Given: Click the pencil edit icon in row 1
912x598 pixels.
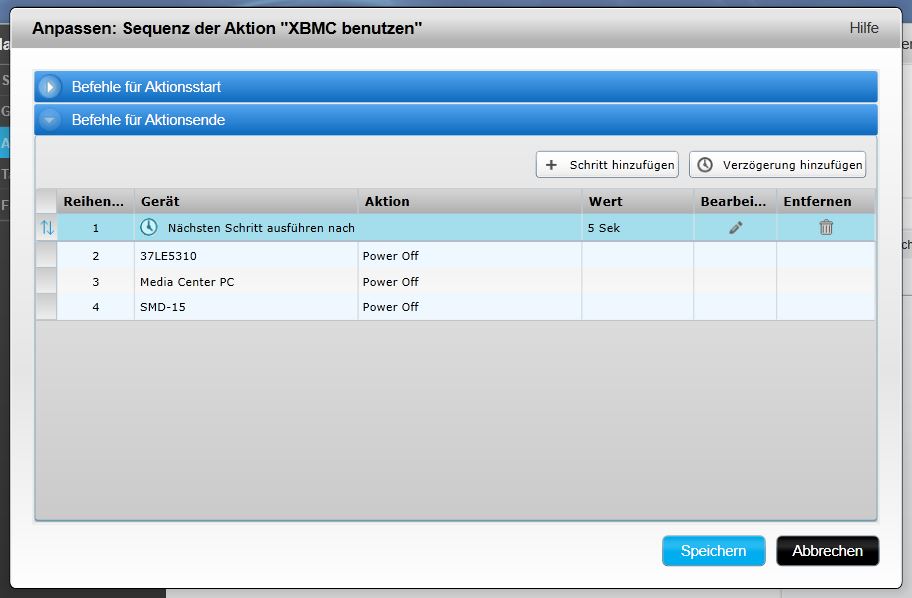Looking at the screenshot, I should point(736,228).
